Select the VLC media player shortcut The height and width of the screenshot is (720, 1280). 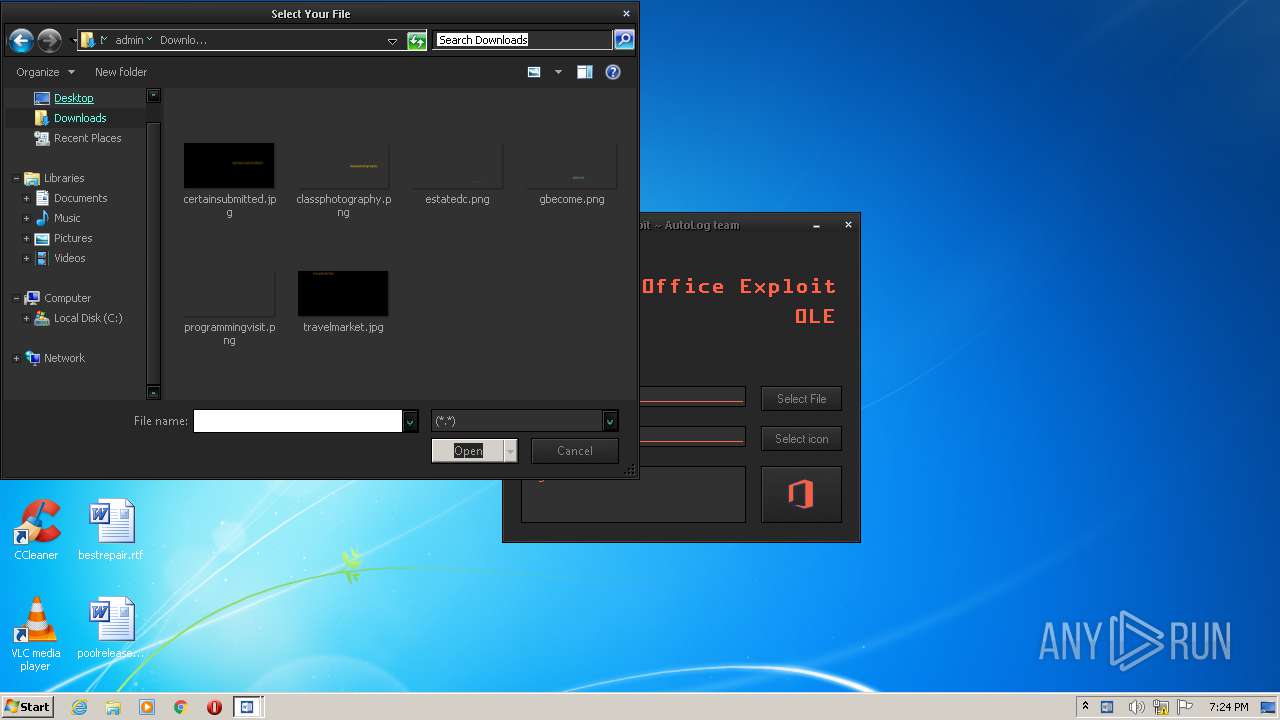(x=35, y=634)
